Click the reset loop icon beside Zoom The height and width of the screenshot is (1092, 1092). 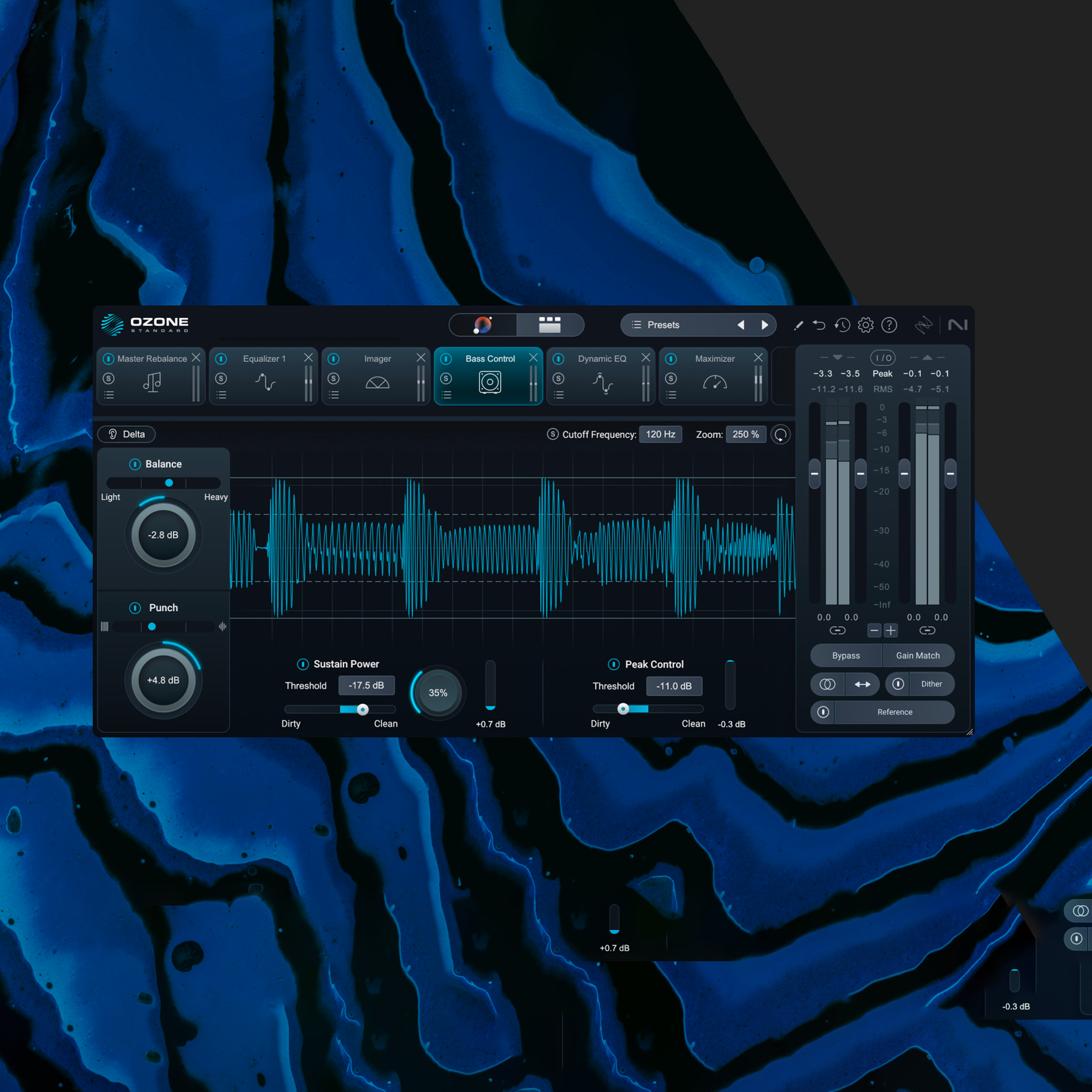click(781, 435)
